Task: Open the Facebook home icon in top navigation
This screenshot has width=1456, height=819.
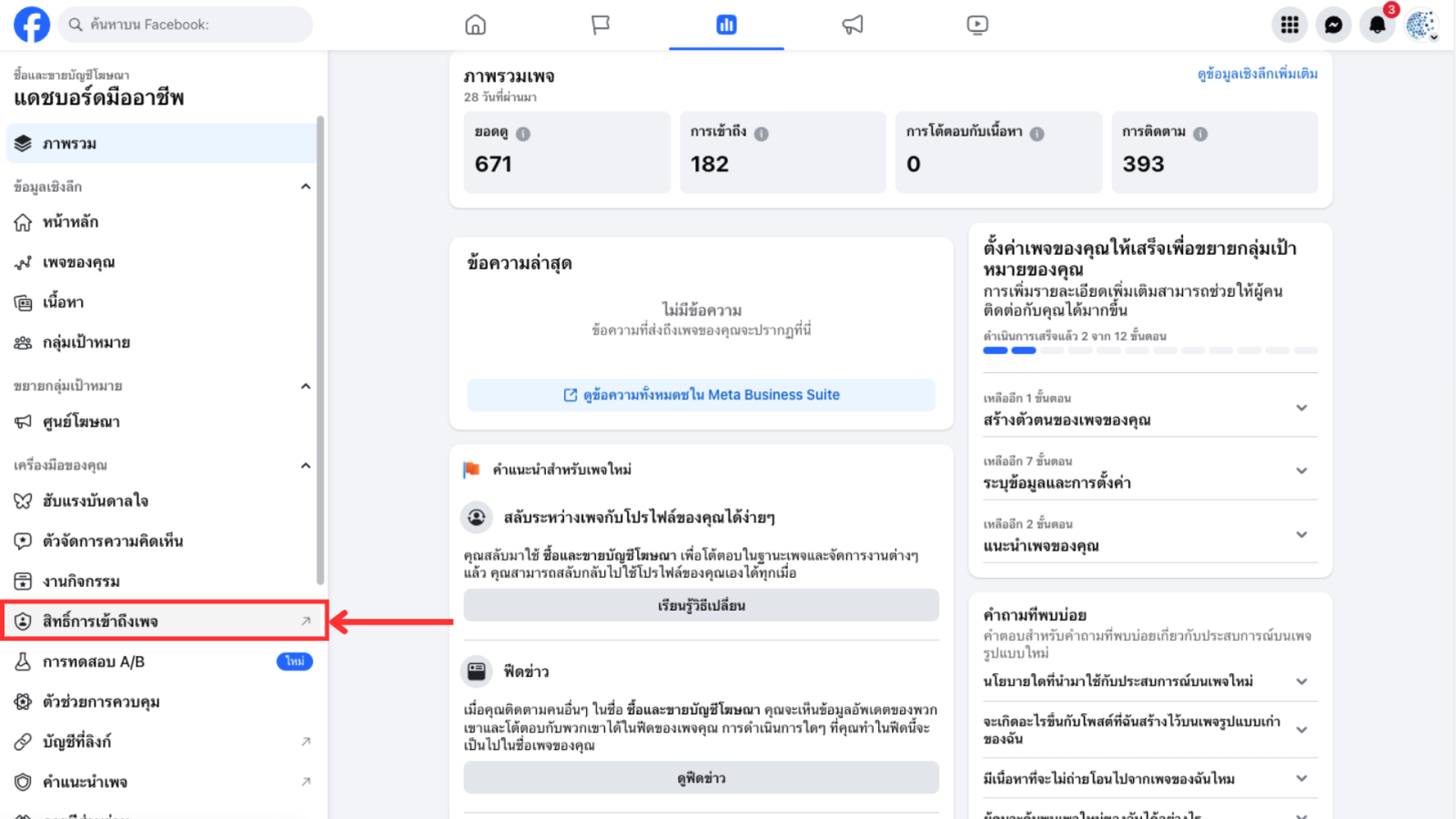Action: (475, 25)
